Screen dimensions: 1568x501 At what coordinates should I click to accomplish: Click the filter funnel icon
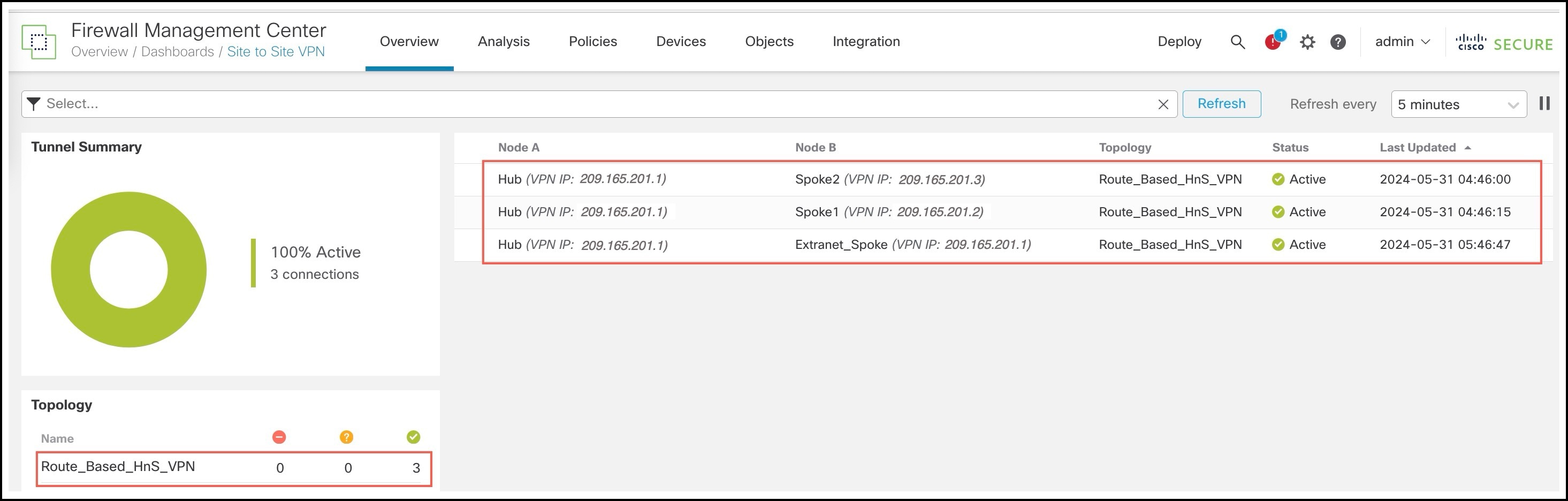tap(34, 103)
